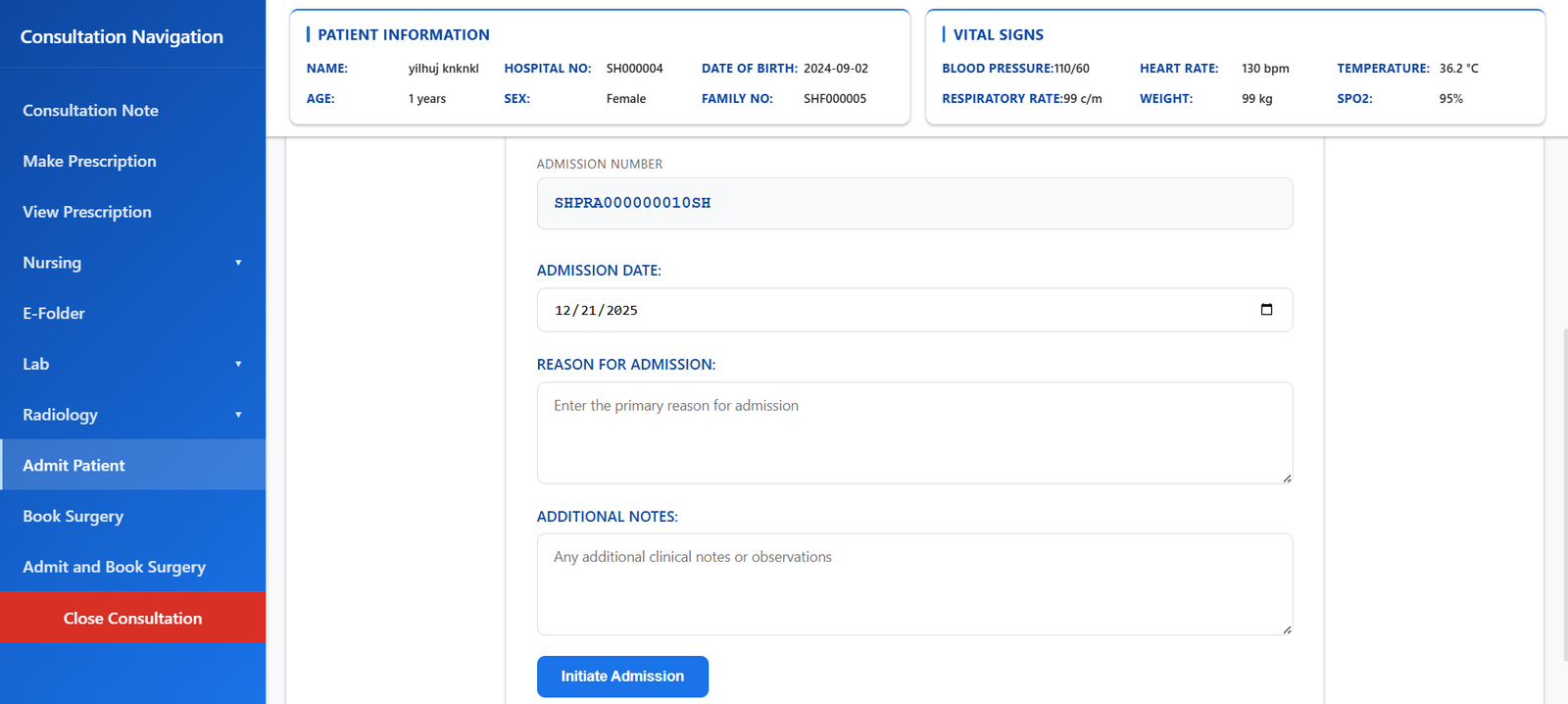This screenshot has width=1568, height=704.
Task: Expand the Nursing submenu arrow
Action: [x=238, y=263]
